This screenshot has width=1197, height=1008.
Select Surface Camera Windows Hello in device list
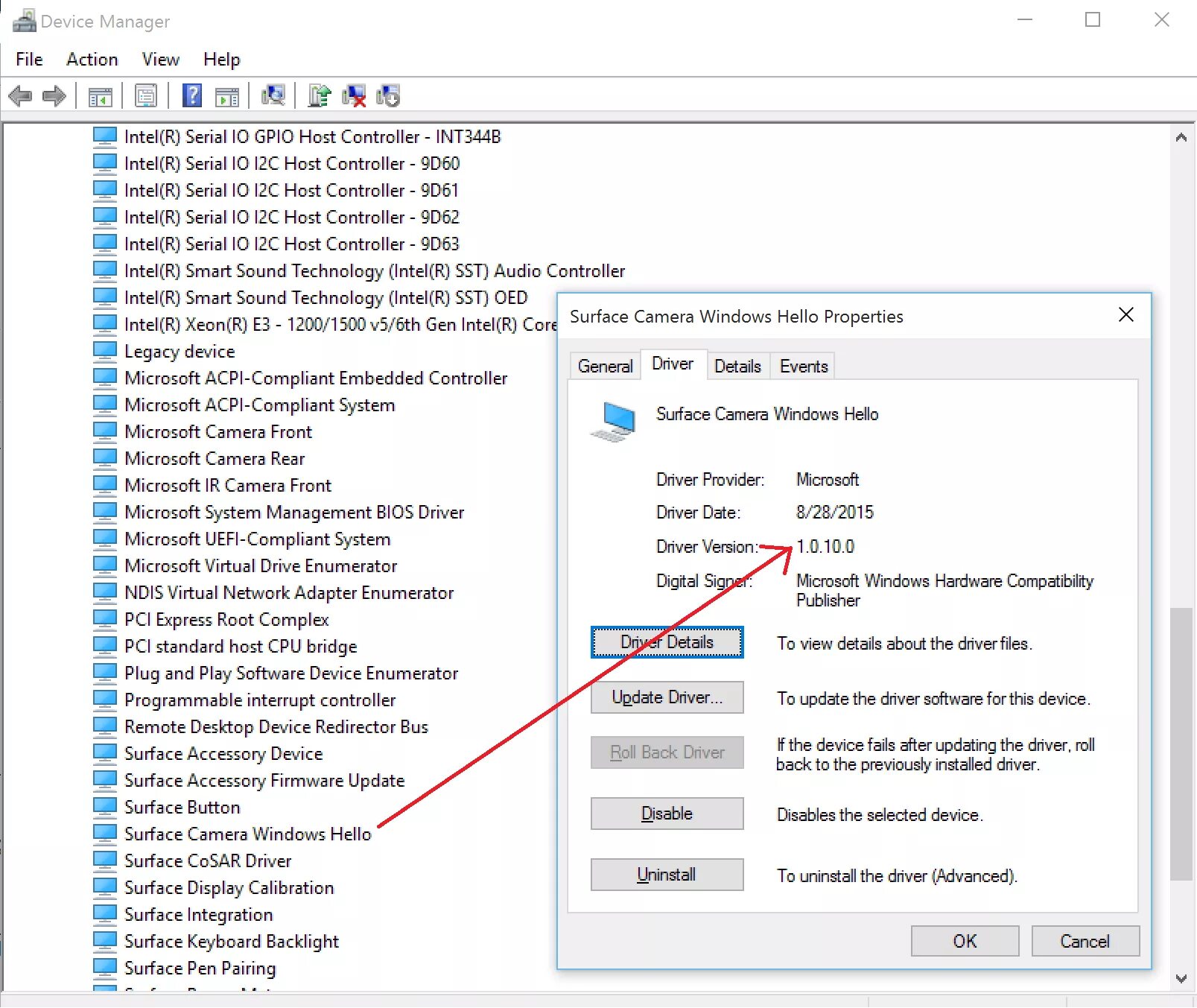pos(248,834)
